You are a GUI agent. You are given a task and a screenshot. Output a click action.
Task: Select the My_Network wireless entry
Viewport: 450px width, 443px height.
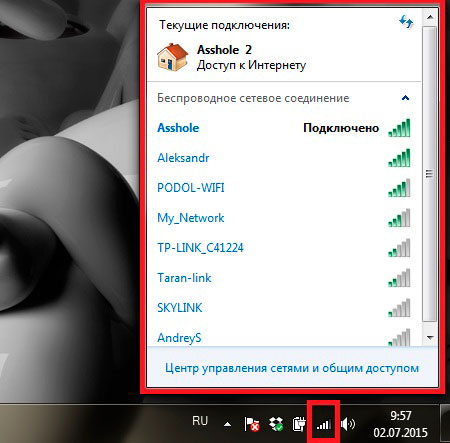284,218
